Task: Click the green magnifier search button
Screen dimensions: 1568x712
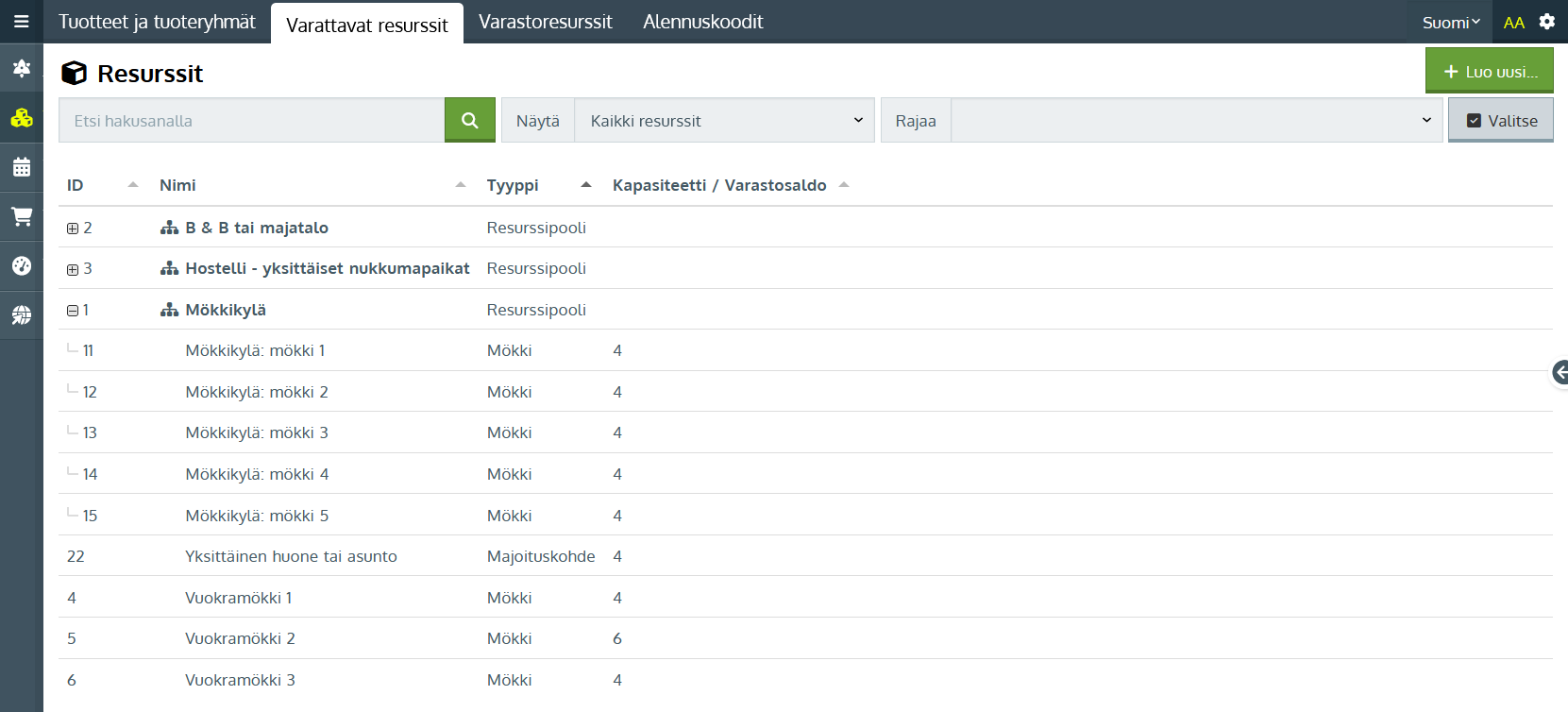Action: pos(469,120)
